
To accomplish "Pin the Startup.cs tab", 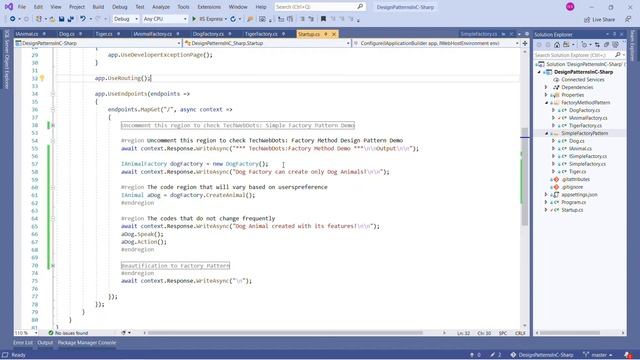I will coord(326,34).
